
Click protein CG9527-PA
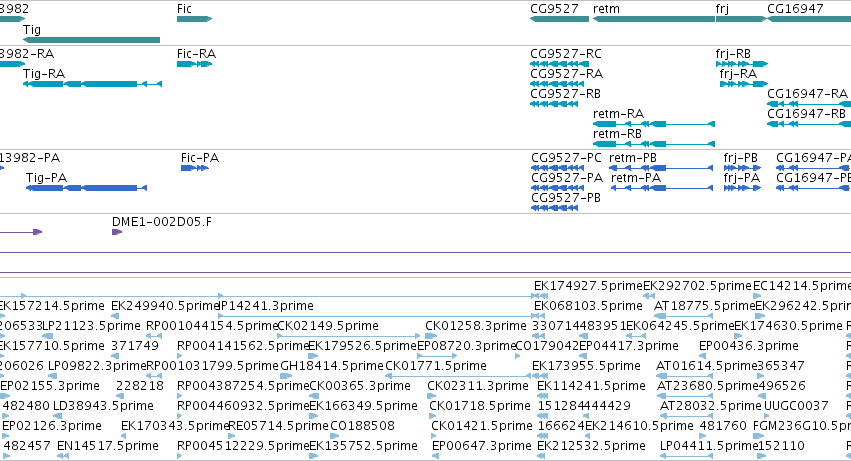point(557,188)
